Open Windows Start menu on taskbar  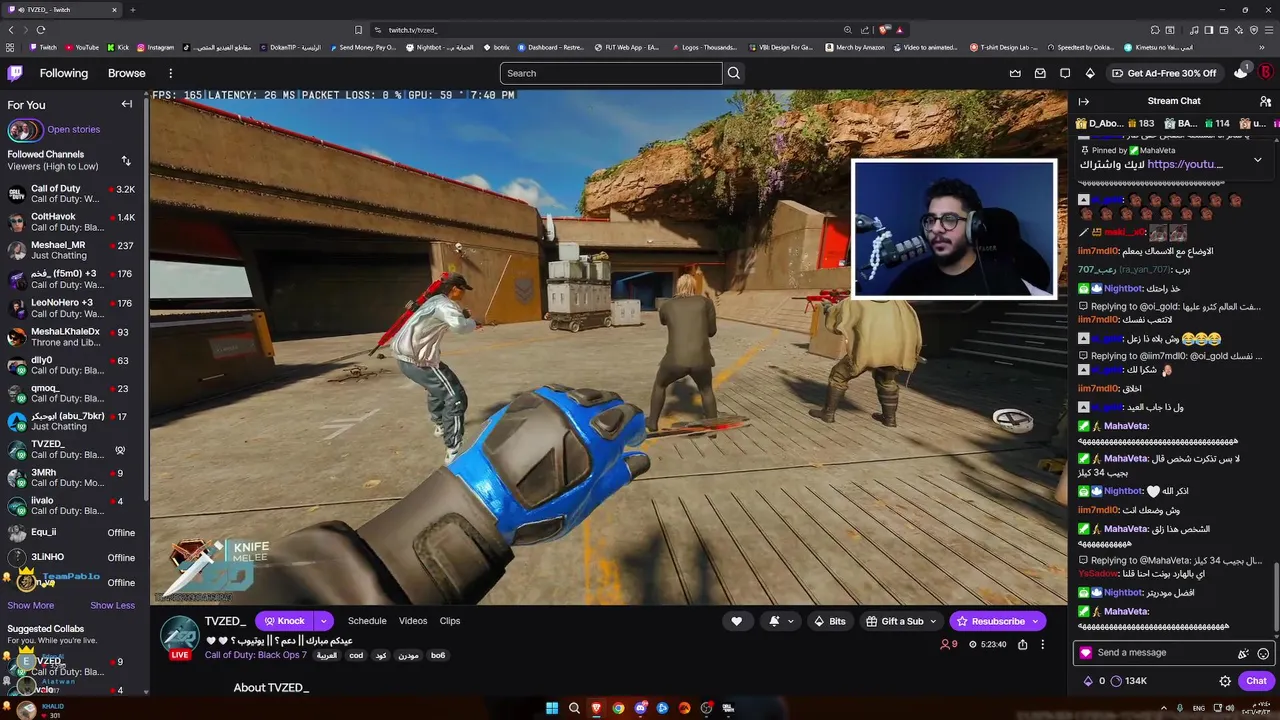[x=551, y=708]
